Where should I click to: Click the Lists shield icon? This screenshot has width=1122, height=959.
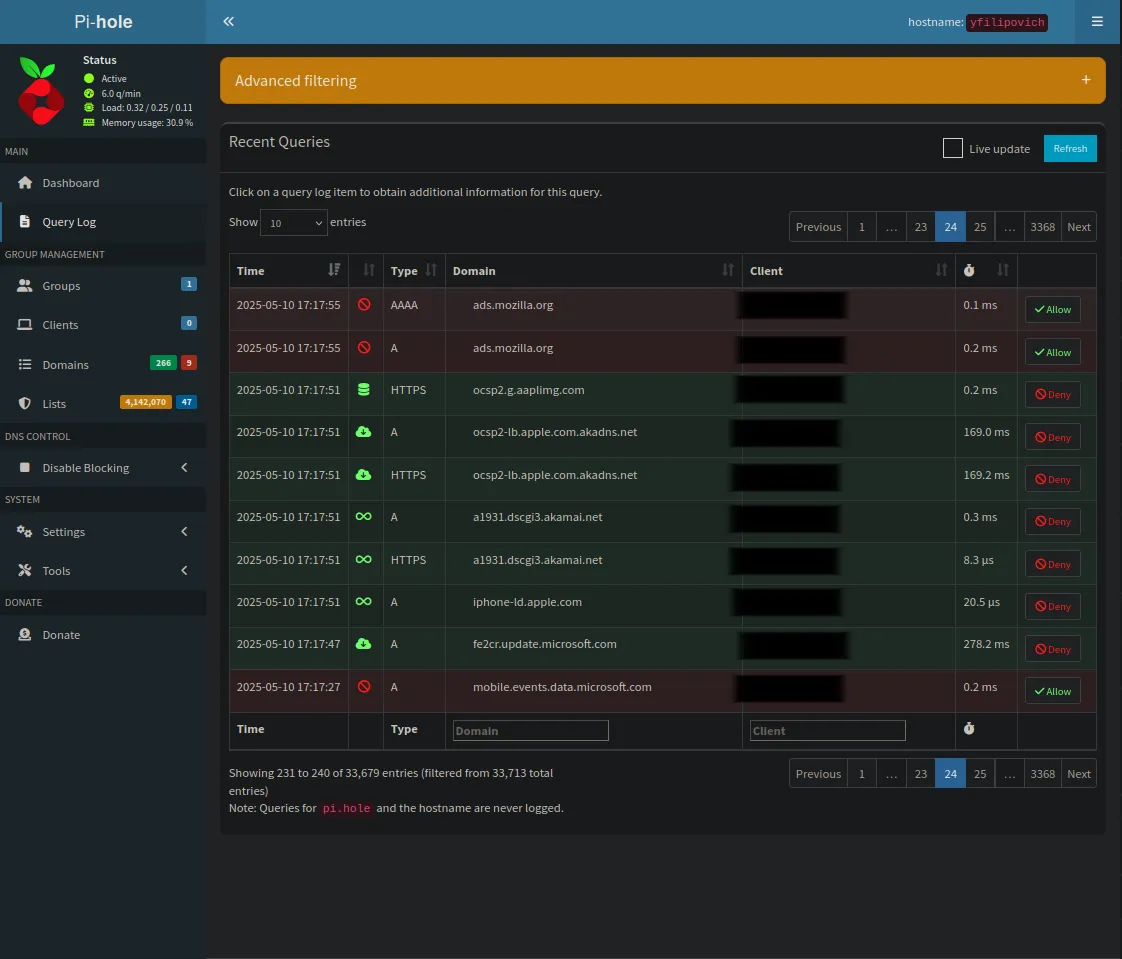coord(25,403)
